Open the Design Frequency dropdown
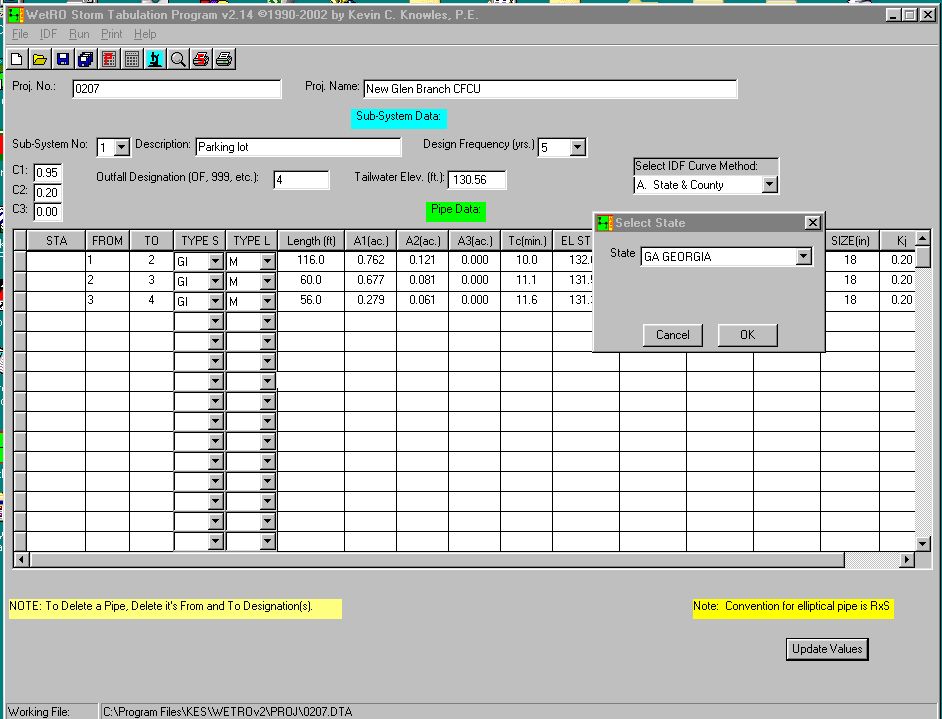This screenshot has width=942, height=719. [577, 148]
